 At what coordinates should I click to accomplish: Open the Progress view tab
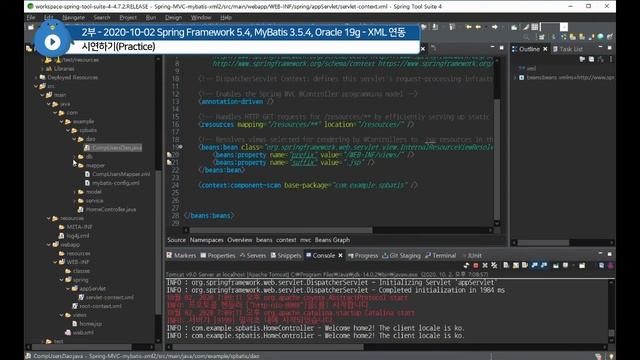pos(363,256)
